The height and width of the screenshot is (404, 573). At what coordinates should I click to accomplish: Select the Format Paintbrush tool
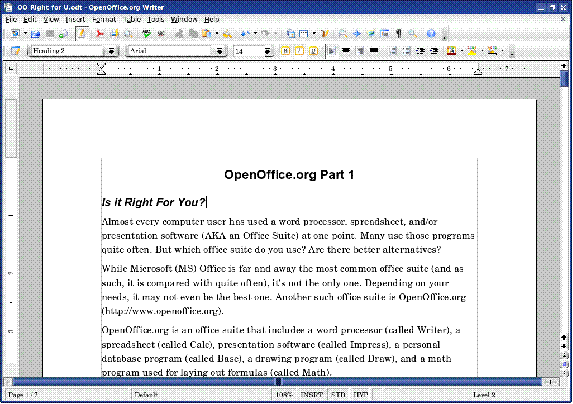click(x=227, y=34)
